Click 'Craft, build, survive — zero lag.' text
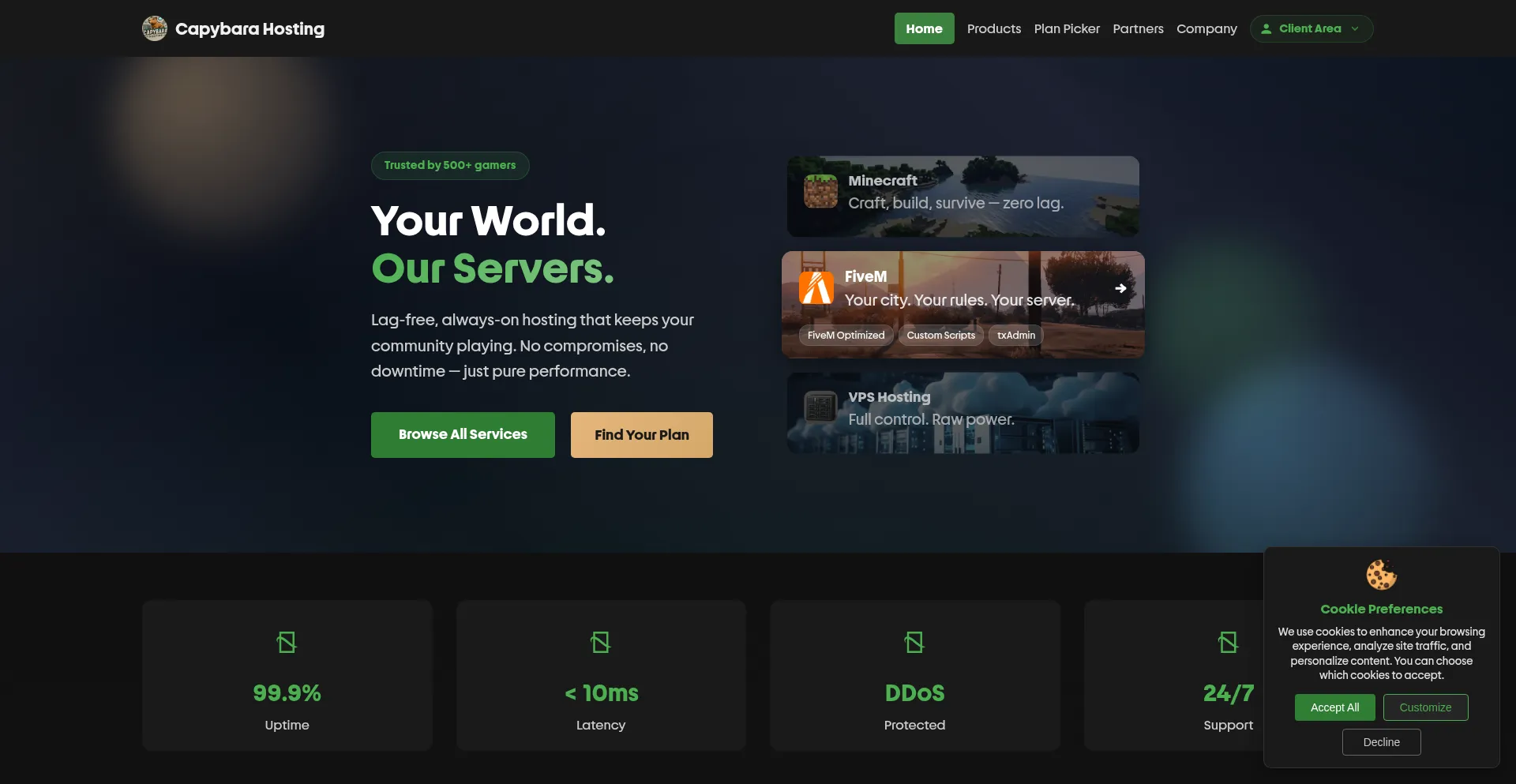This screenshot has width=1516, height=784. 955,204
